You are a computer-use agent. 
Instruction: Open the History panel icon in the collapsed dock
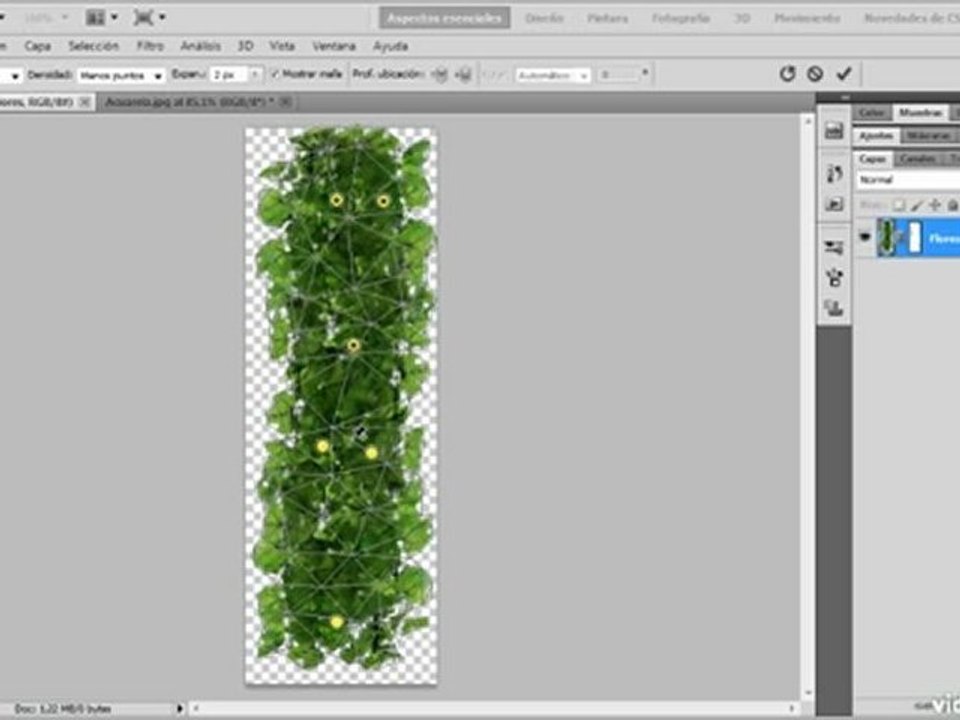(834, 174)
